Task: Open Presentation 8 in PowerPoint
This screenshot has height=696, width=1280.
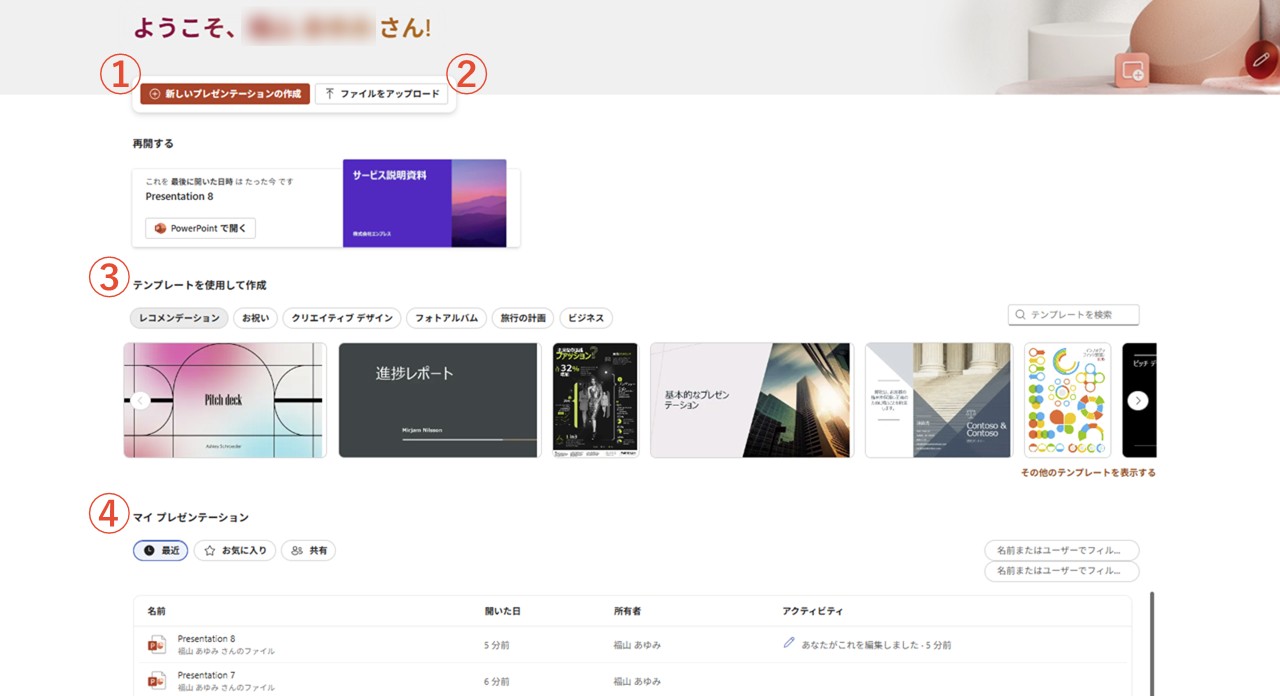Action: [x=200, y=228]
